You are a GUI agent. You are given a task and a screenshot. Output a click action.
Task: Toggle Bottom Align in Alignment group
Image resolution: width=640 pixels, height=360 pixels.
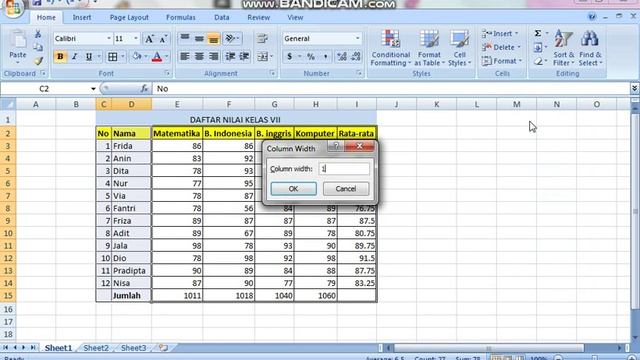pos(213,38)
